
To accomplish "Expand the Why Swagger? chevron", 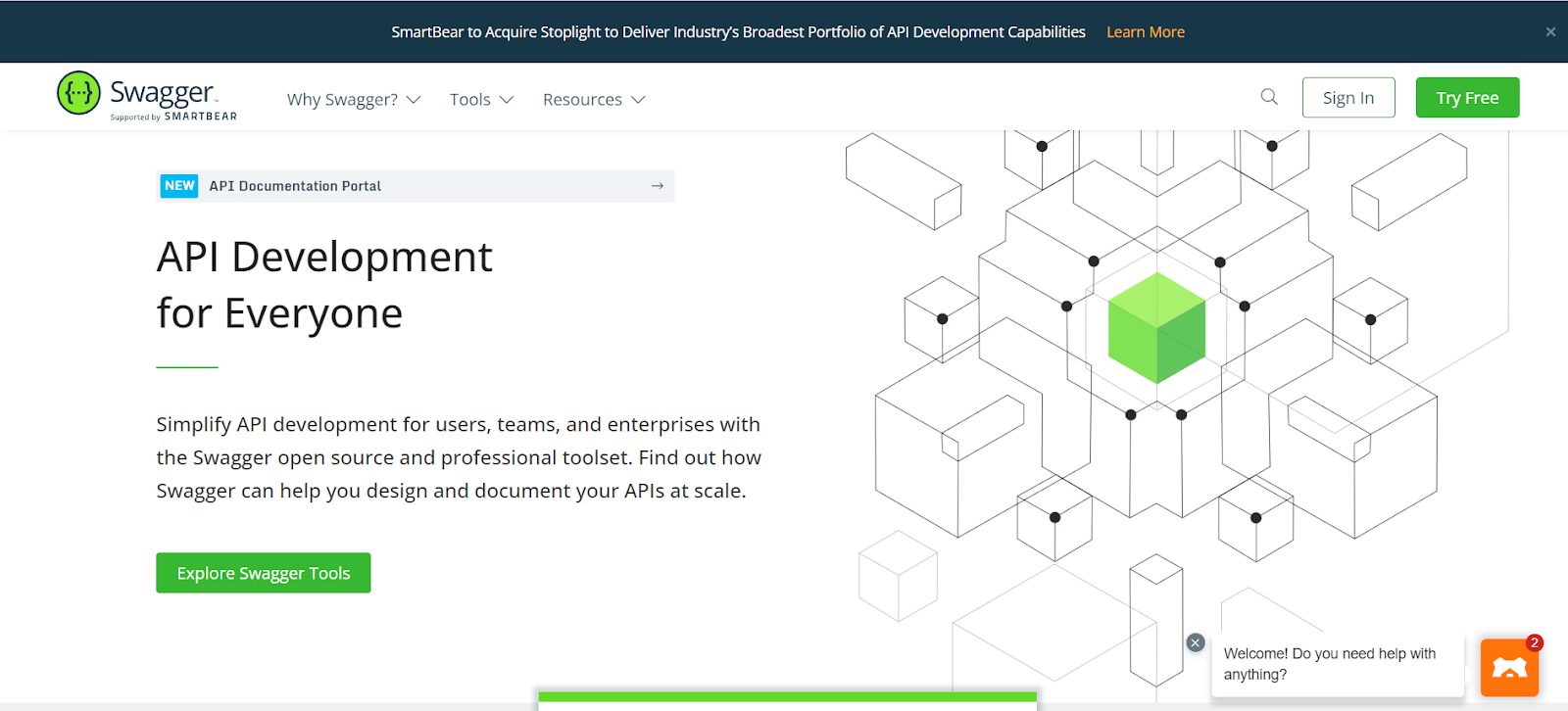I will tap(414, 100).
